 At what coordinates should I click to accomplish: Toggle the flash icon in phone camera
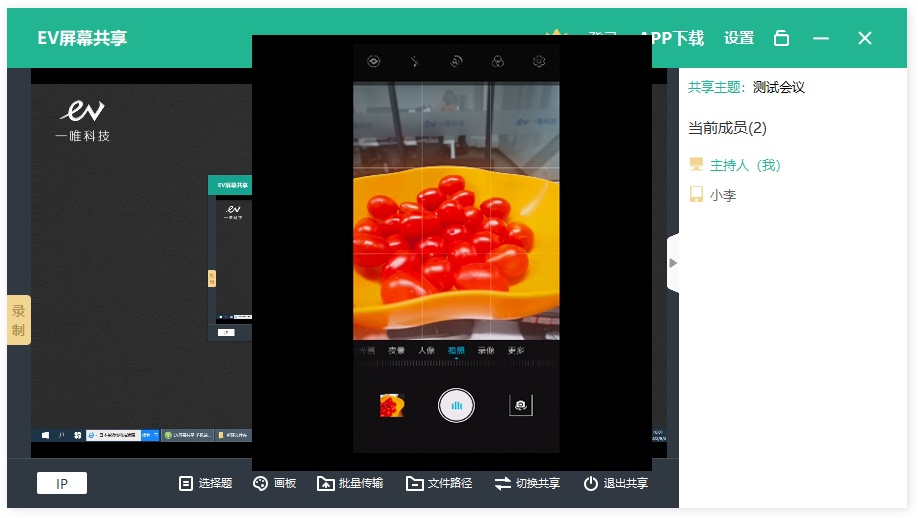click(x=415, y=61)
